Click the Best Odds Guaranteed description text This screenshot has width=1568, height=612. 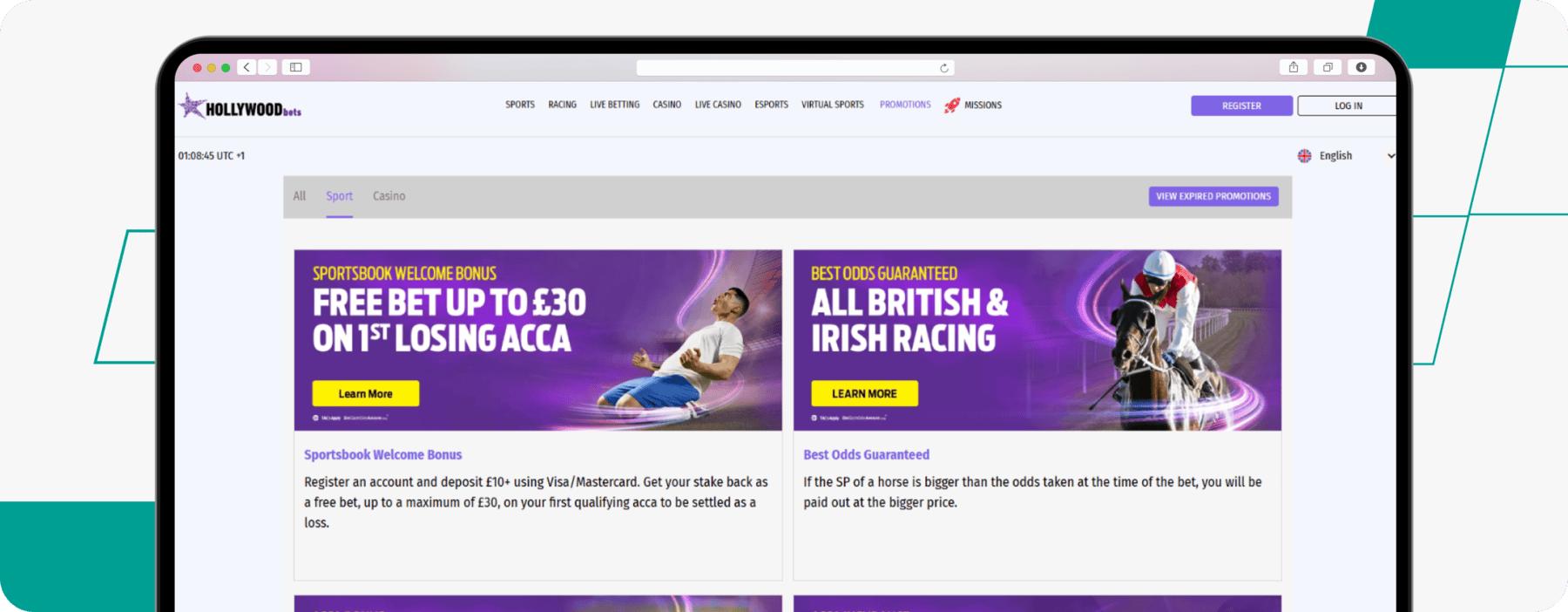point(1032,493)
